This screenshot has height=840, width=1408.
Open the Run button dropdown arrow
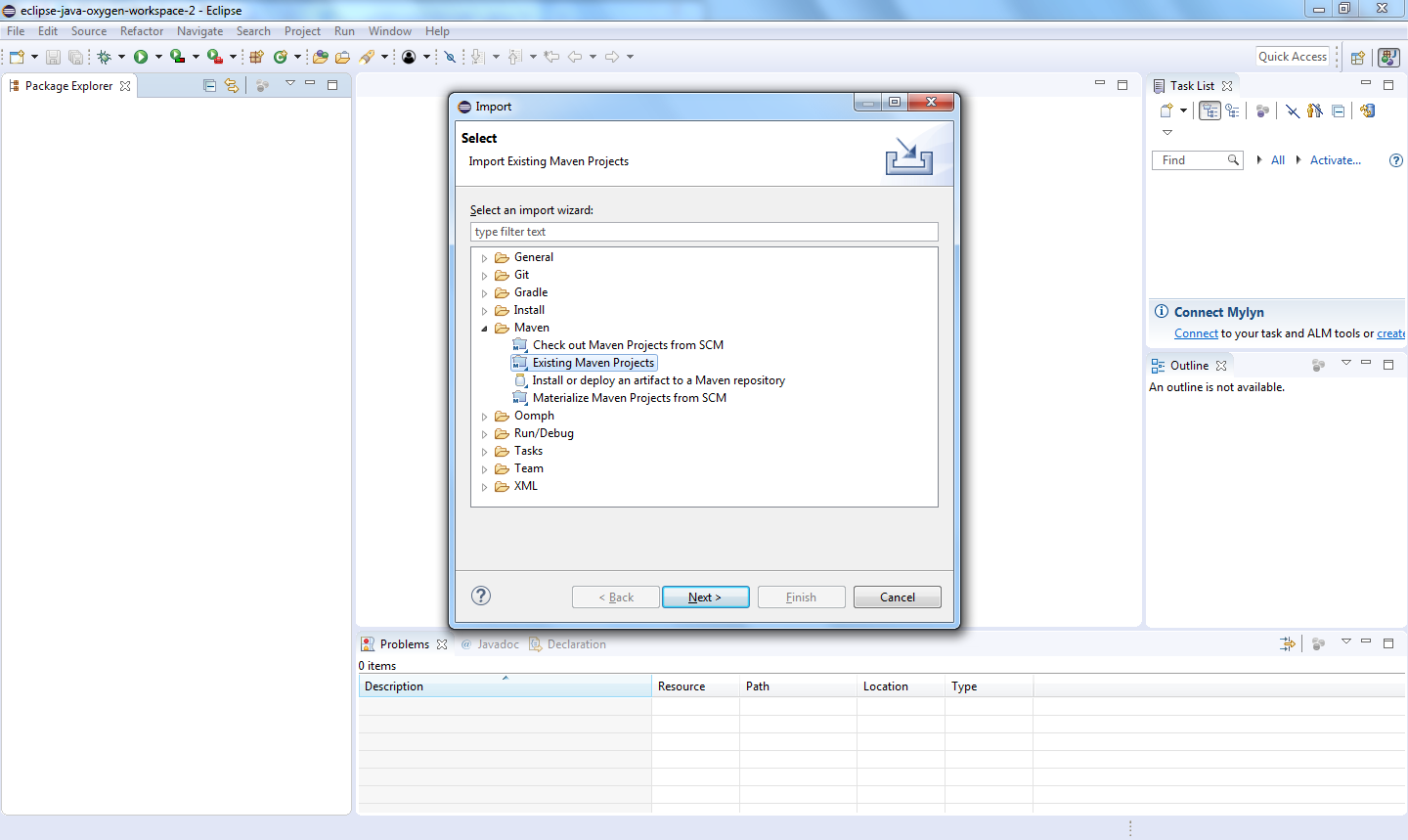158,57
